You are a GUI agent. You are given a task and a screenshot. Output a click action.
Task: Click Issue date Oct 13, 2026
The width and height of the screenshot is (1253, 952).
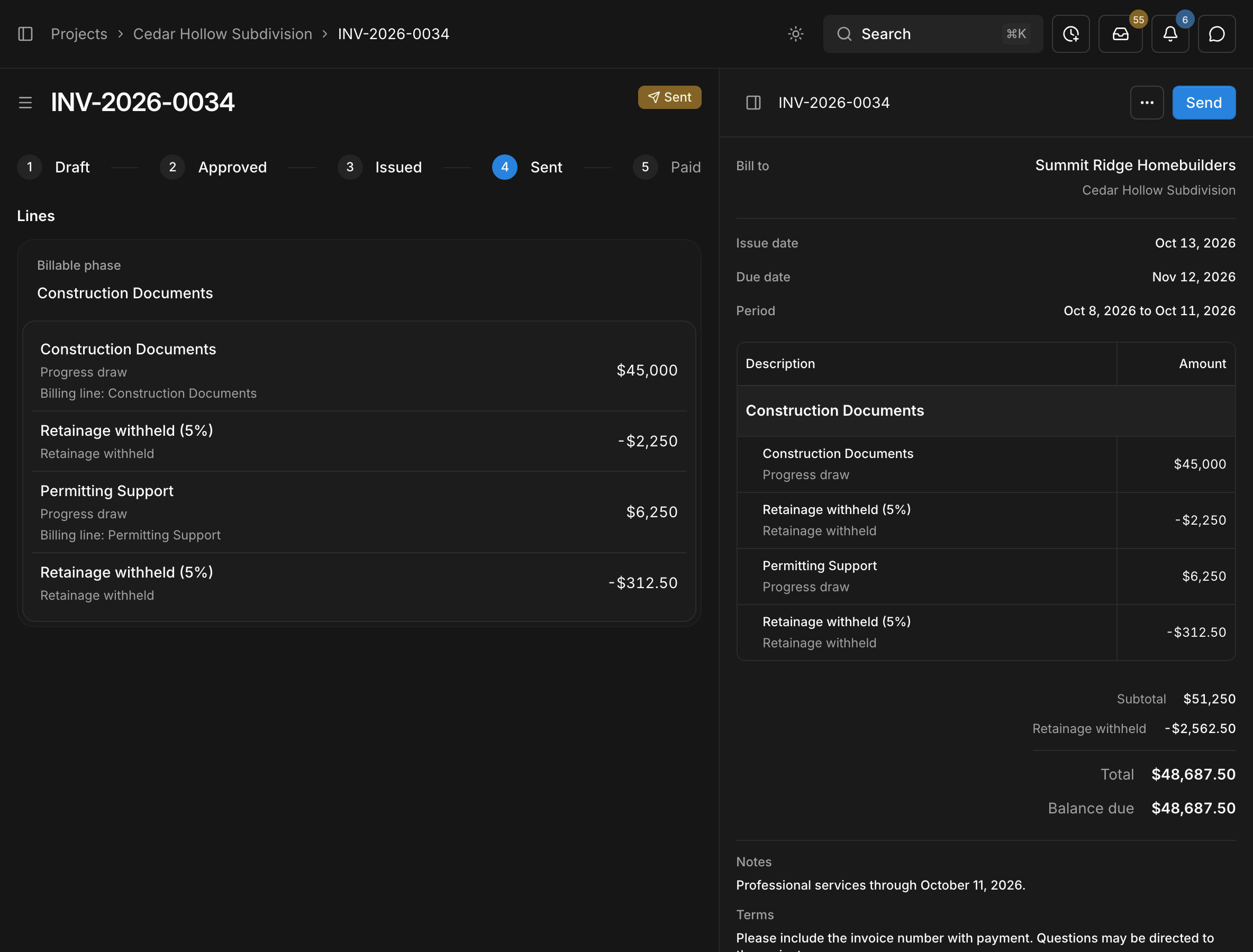click(1195, 243)
